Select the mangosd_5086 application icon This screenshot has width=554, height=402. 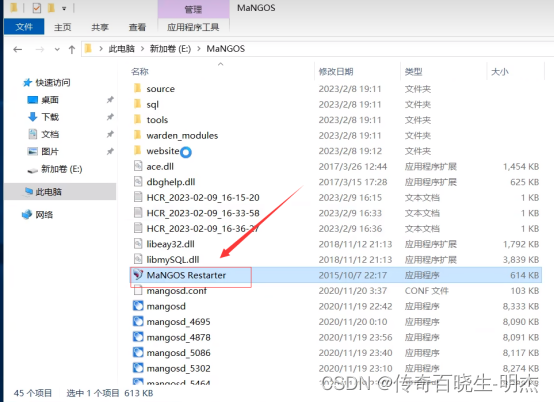(x=138, y=352)
